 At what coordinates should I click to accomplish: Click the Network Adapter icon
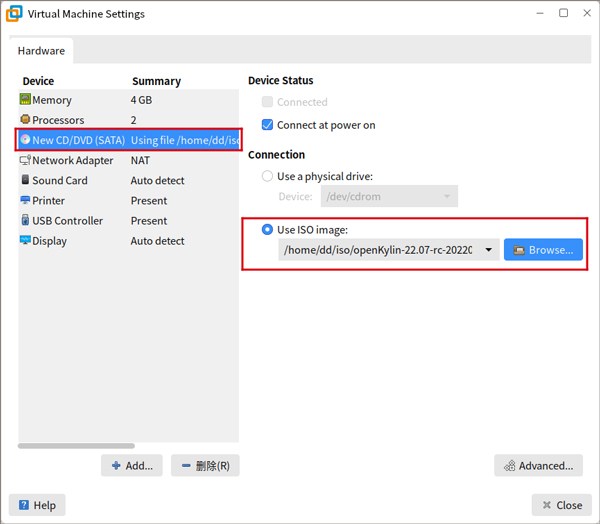coord(25,160)
